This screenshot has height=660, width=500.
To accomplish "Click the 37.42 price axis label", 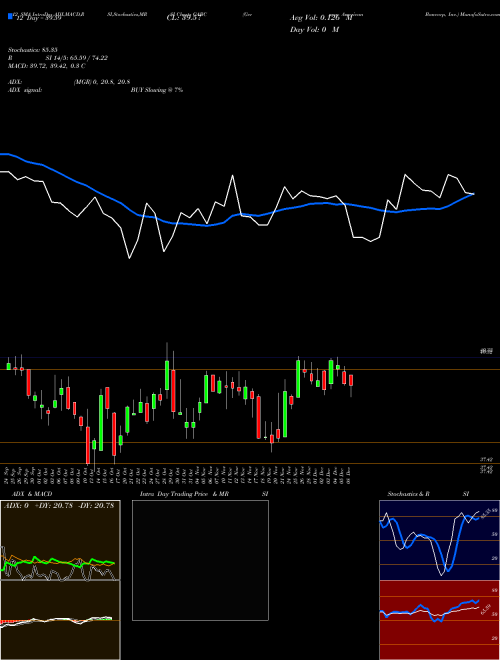I will tap(487, 460).
